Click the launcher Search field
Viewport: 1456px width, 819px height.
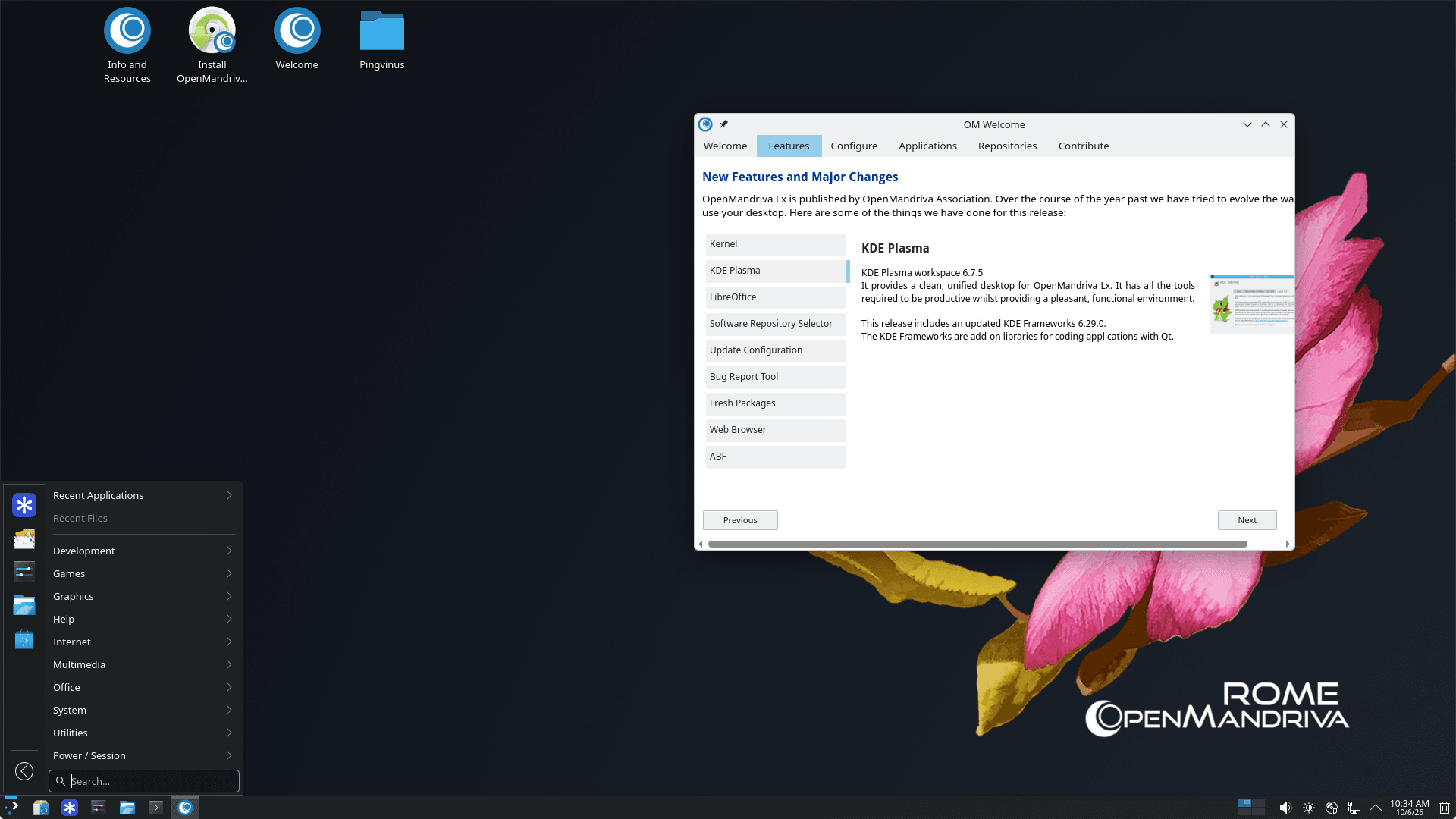(144, 781)
